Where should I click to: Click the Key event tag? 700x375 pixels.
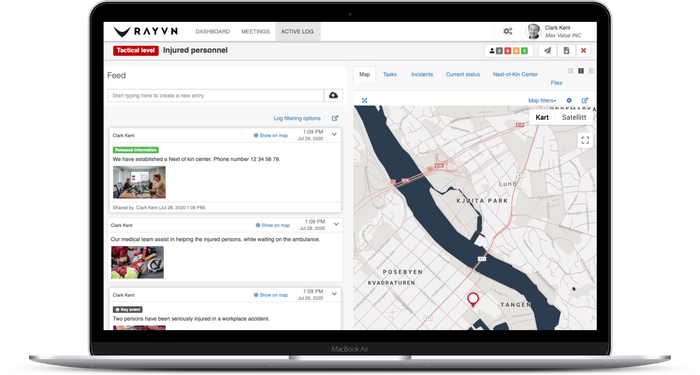pyautogui.click(x=128, y=309)
